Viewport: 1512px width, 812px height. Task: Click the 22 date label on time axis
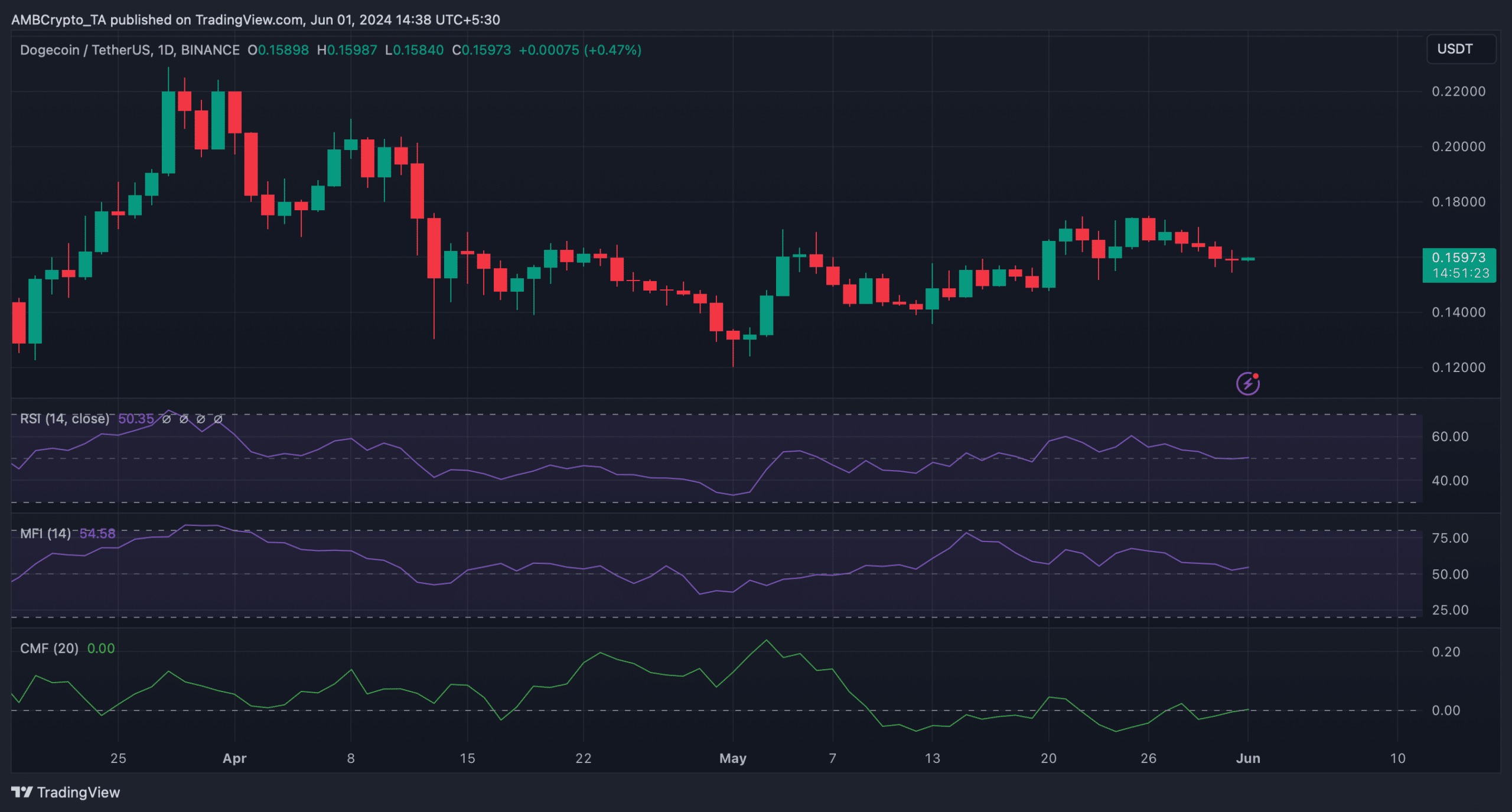point(584,759)
